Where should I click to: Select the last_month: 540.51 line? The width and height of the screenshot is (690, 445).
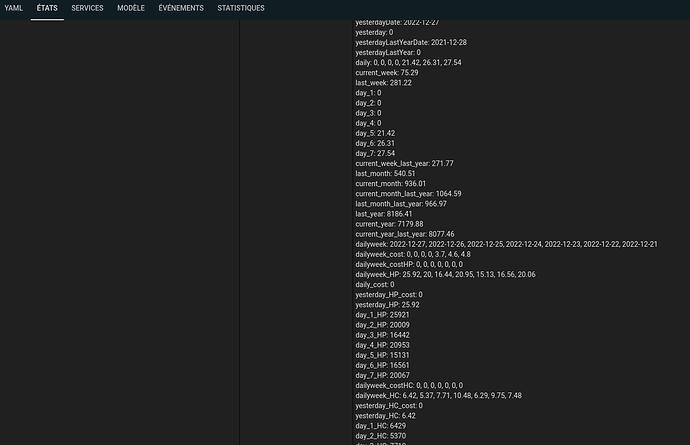point(386,173)
